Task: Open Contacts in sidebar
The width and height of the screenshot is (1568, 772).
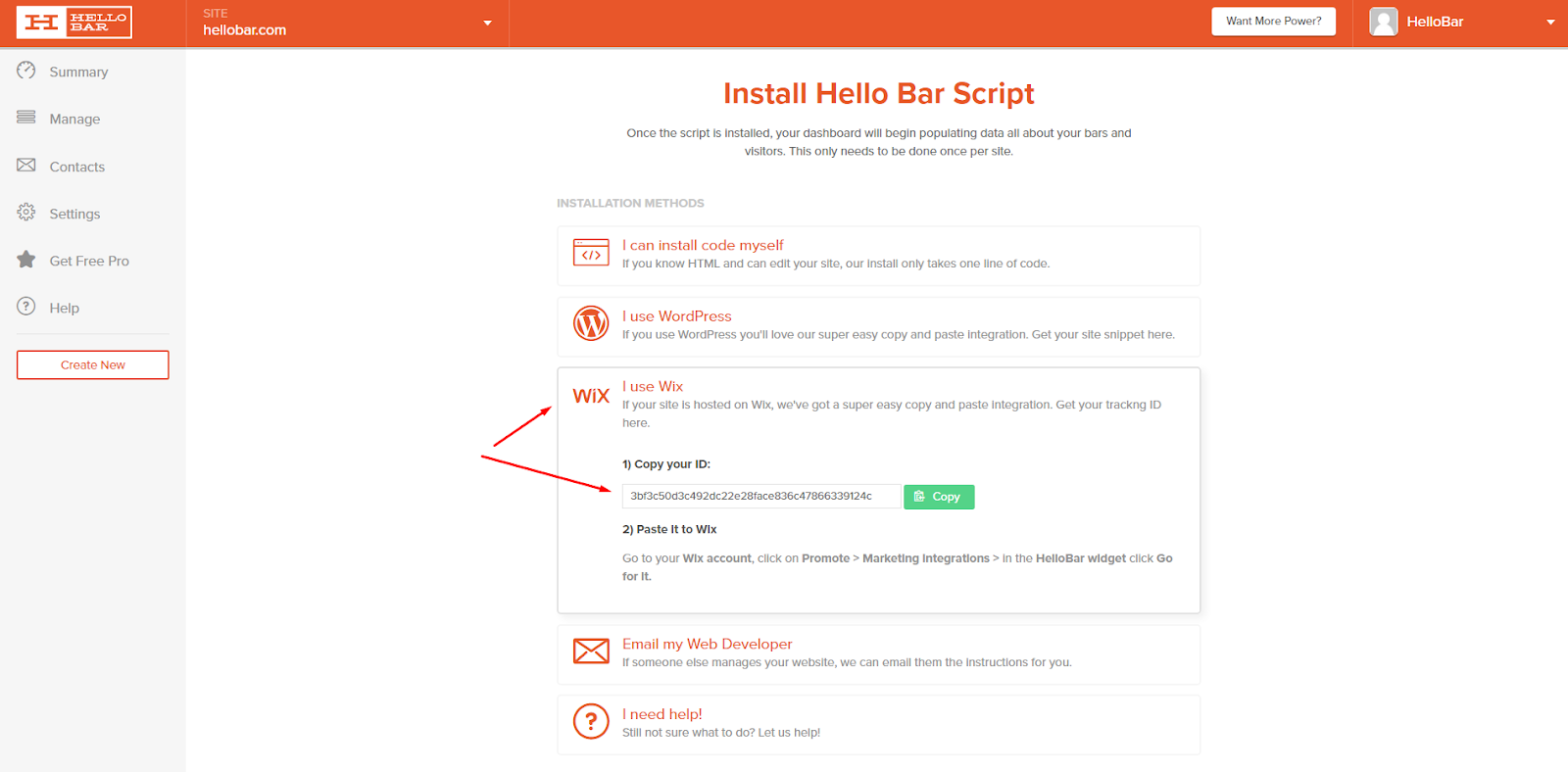Action: pyautogui.click(x=77, y=167)
